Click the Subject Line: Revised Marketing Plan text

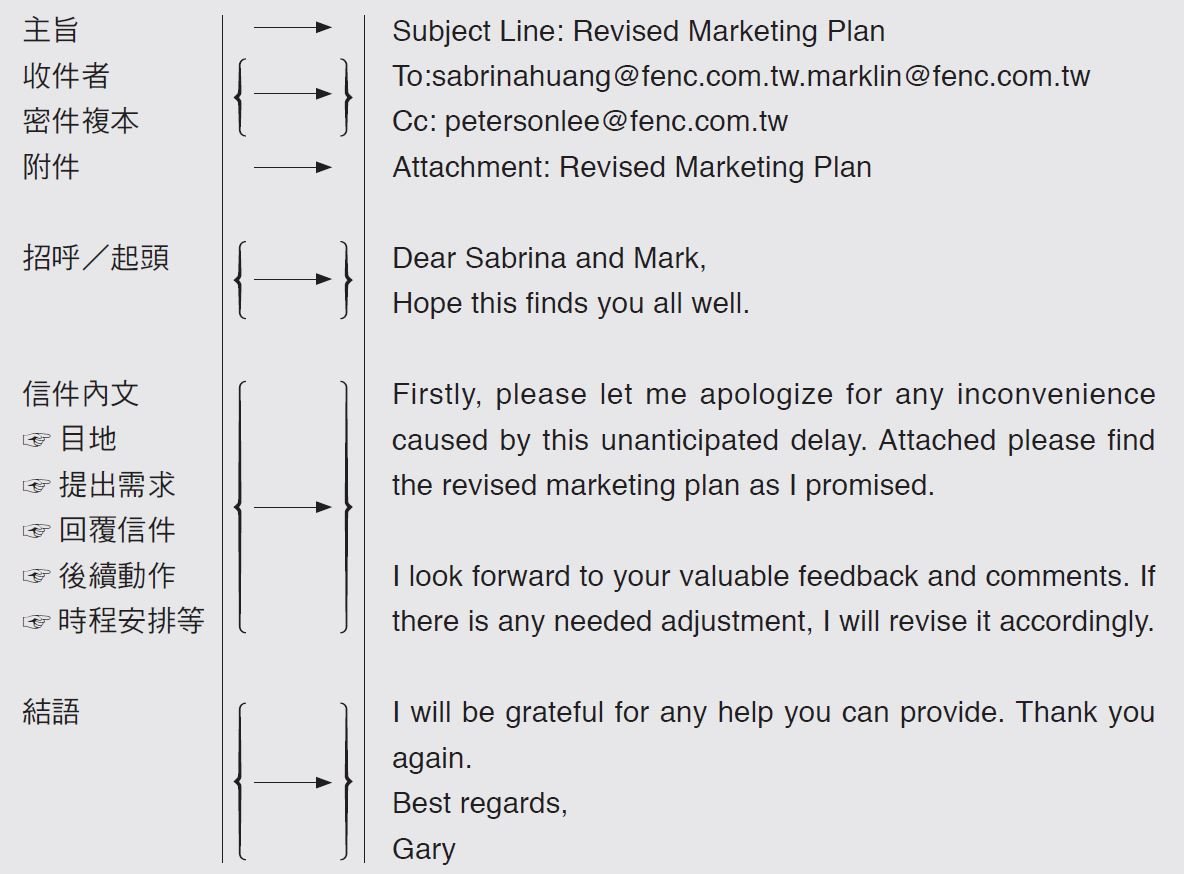tap(638, 31)
